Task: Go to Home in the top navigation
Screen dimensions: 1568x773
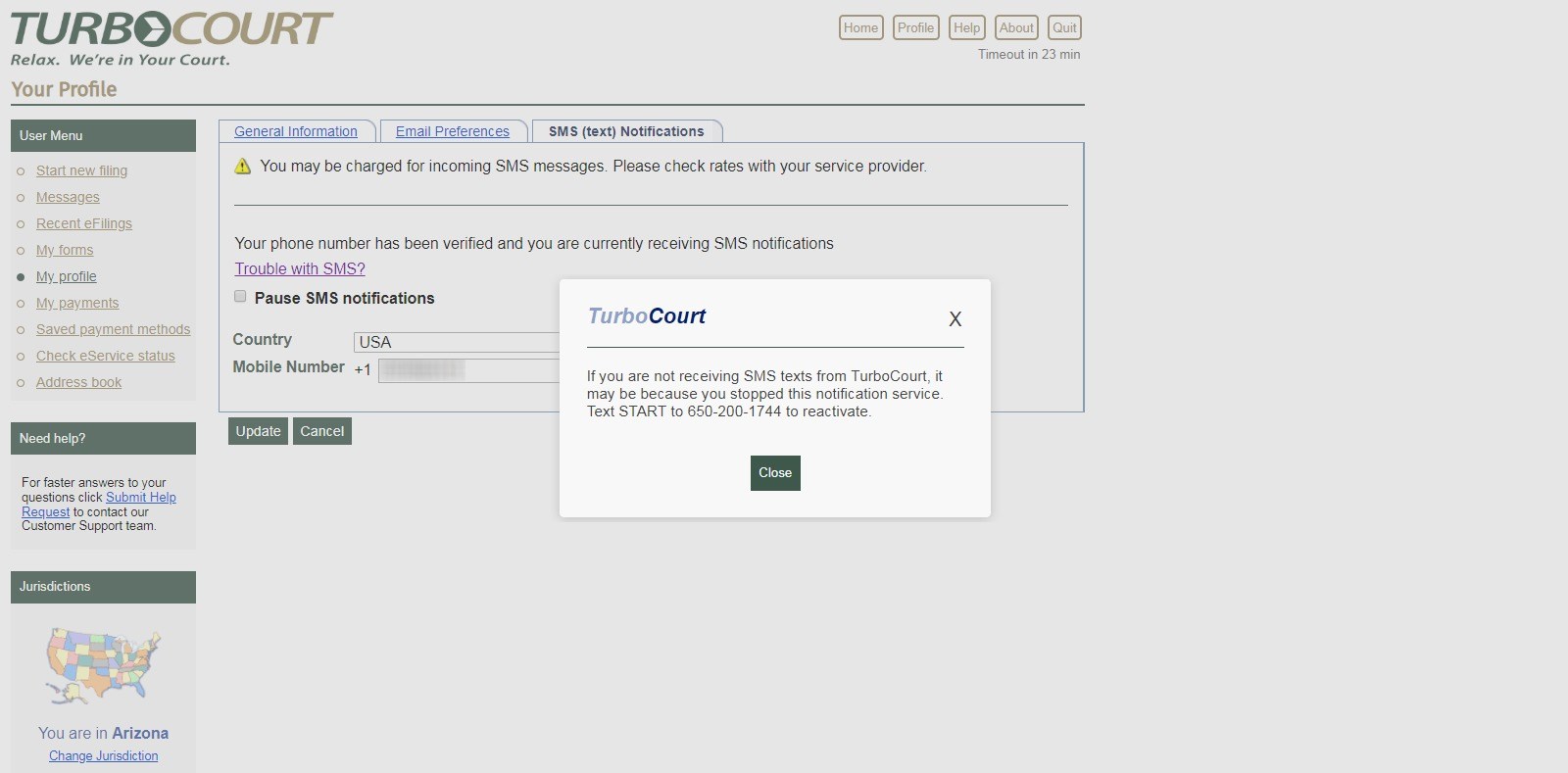Action: pyautogui.click(x=860, y=27)
